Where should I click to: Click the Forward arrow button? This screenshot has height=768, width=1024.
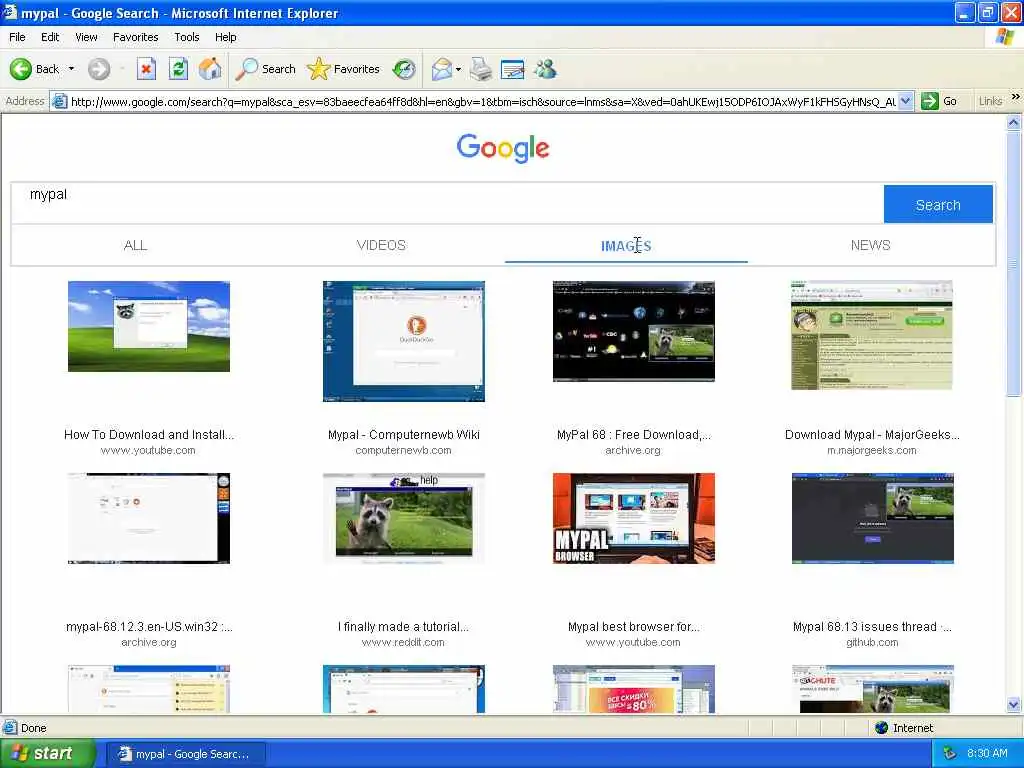click(x=99, y=69)
